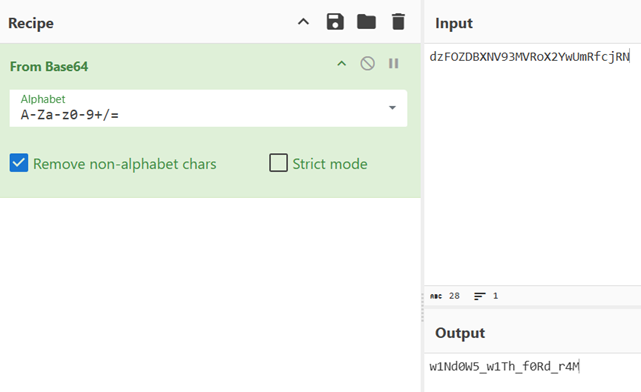The width and height of the screenshot is (641, 392).
Task: Select the Output pane heading
Action: pos(460,333)
